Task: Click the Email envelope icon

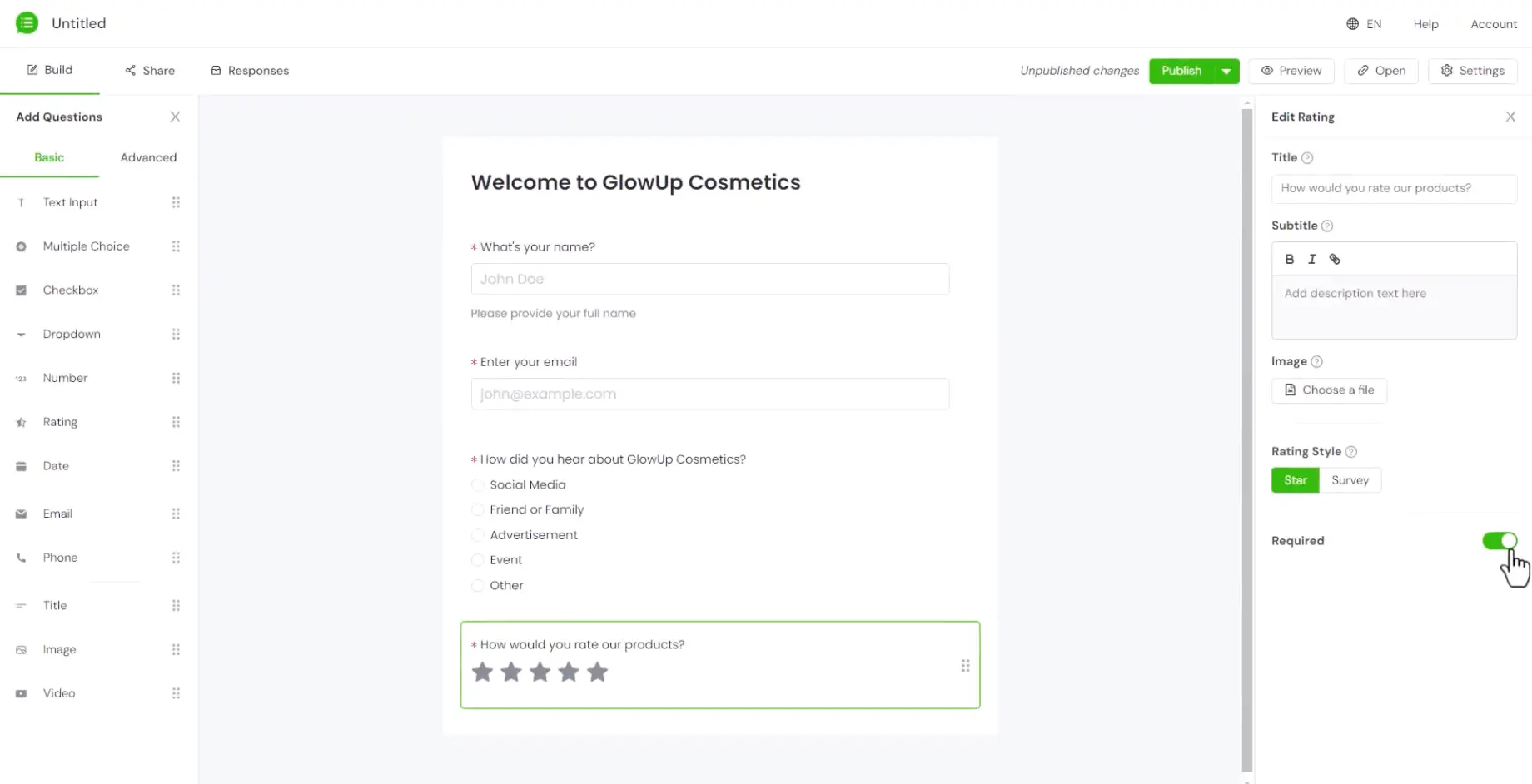Action: pyautogui.click(x=21, y=514)
